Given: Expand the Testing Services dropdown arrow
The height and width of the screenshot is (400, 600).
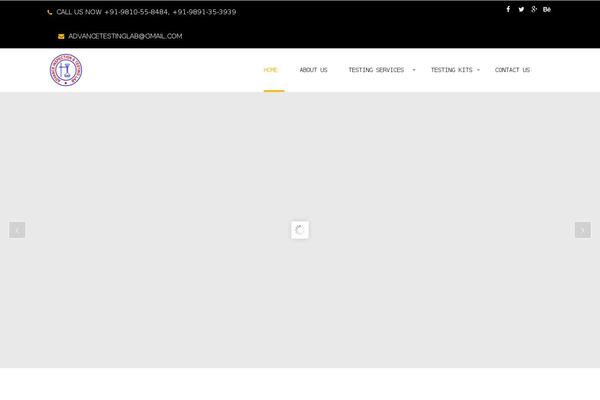Looking at the screenshot, I should tap(414, 70).
